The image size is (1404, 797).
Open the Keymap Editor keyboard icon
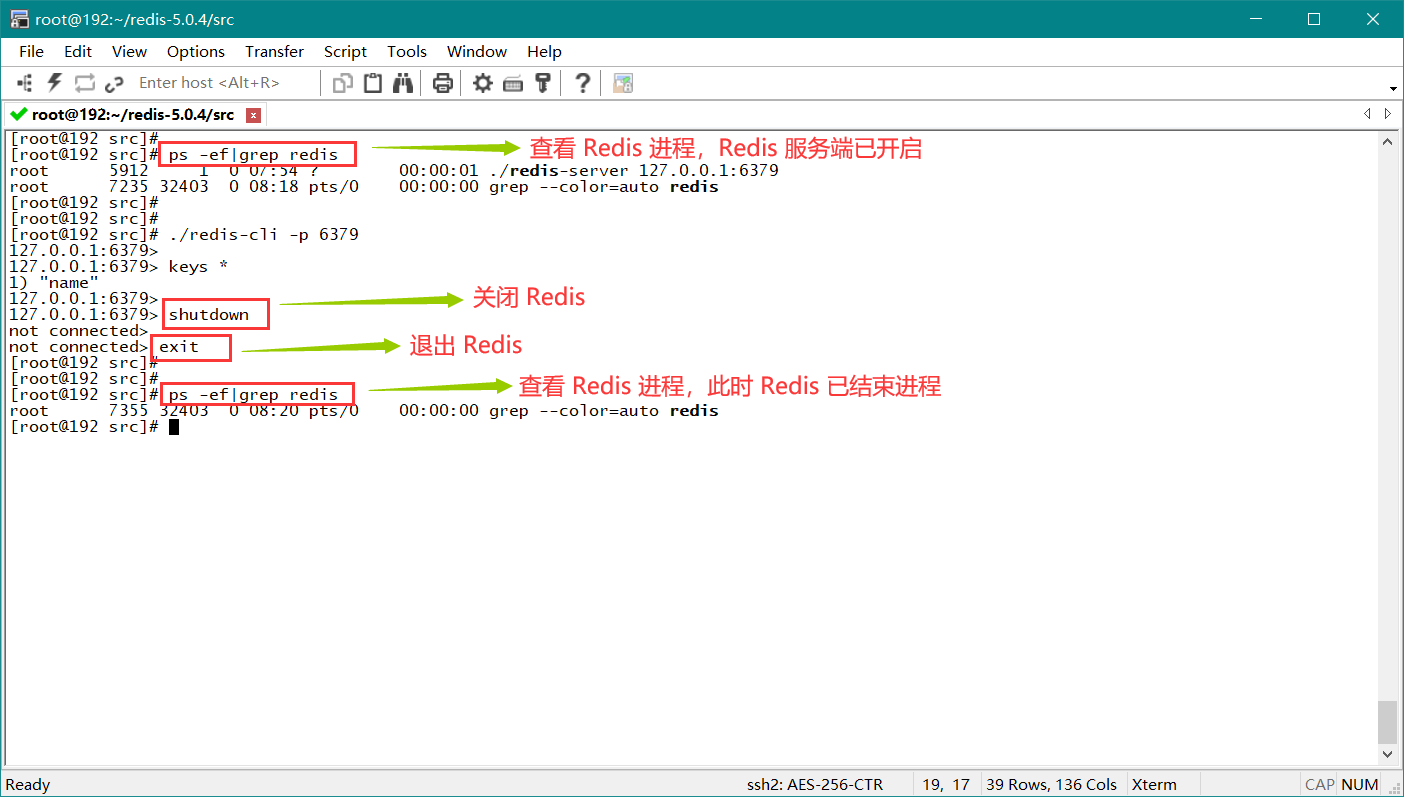513,83
